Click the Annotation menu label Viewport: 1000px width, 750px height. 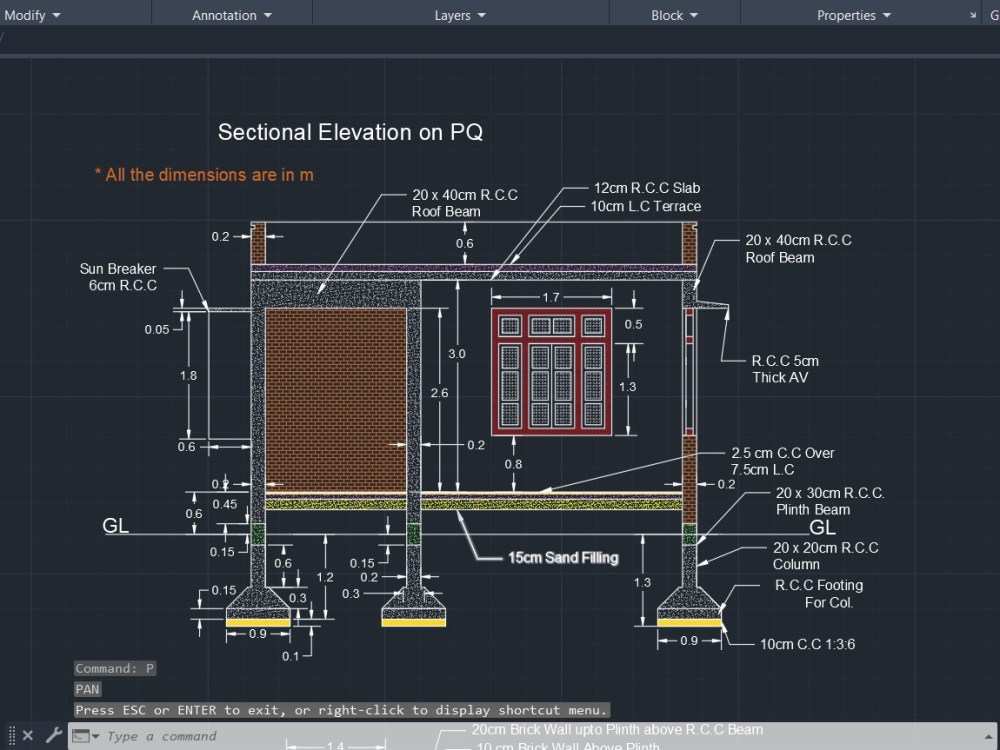[x=224, y=15]
